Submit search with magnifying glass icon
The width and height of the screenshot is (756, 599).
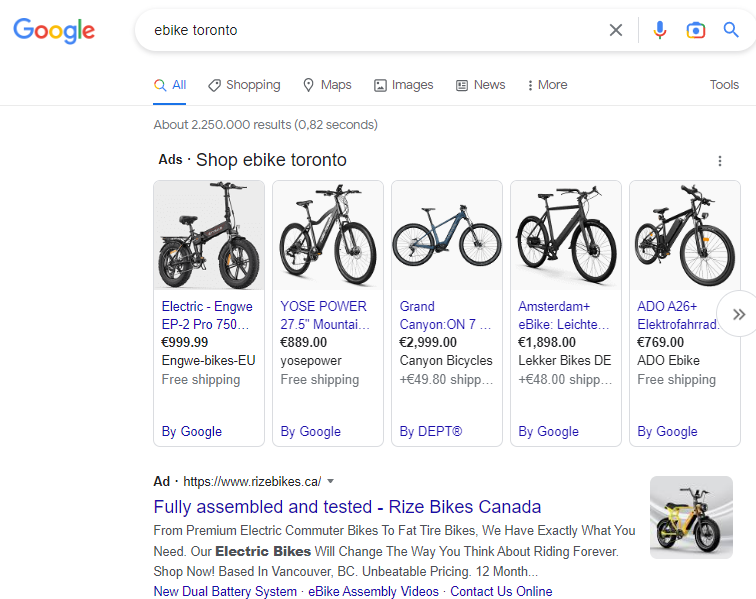(x=731, y=30)
